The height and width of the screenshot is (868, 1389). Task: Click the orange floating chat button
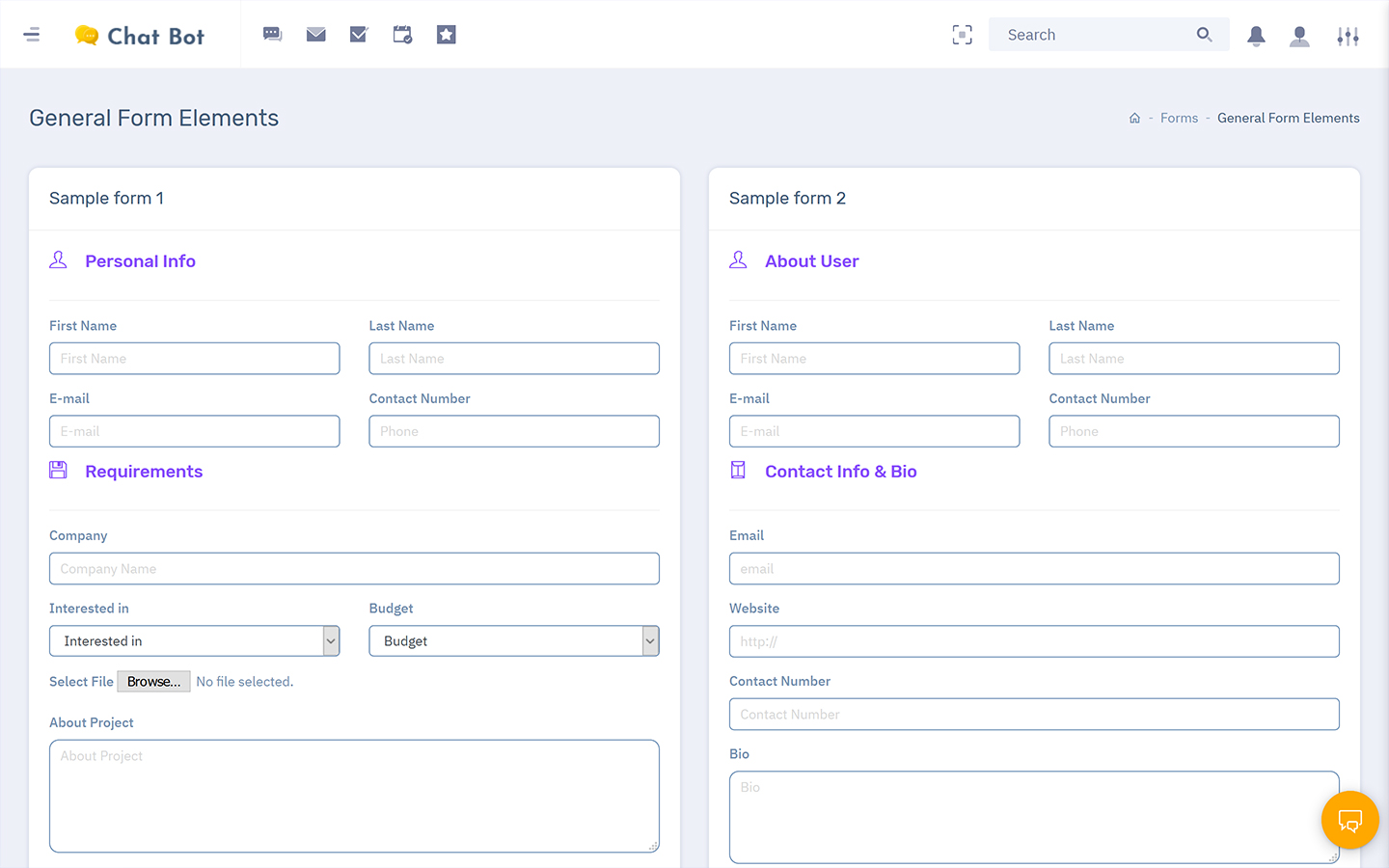pos(1349,820)
